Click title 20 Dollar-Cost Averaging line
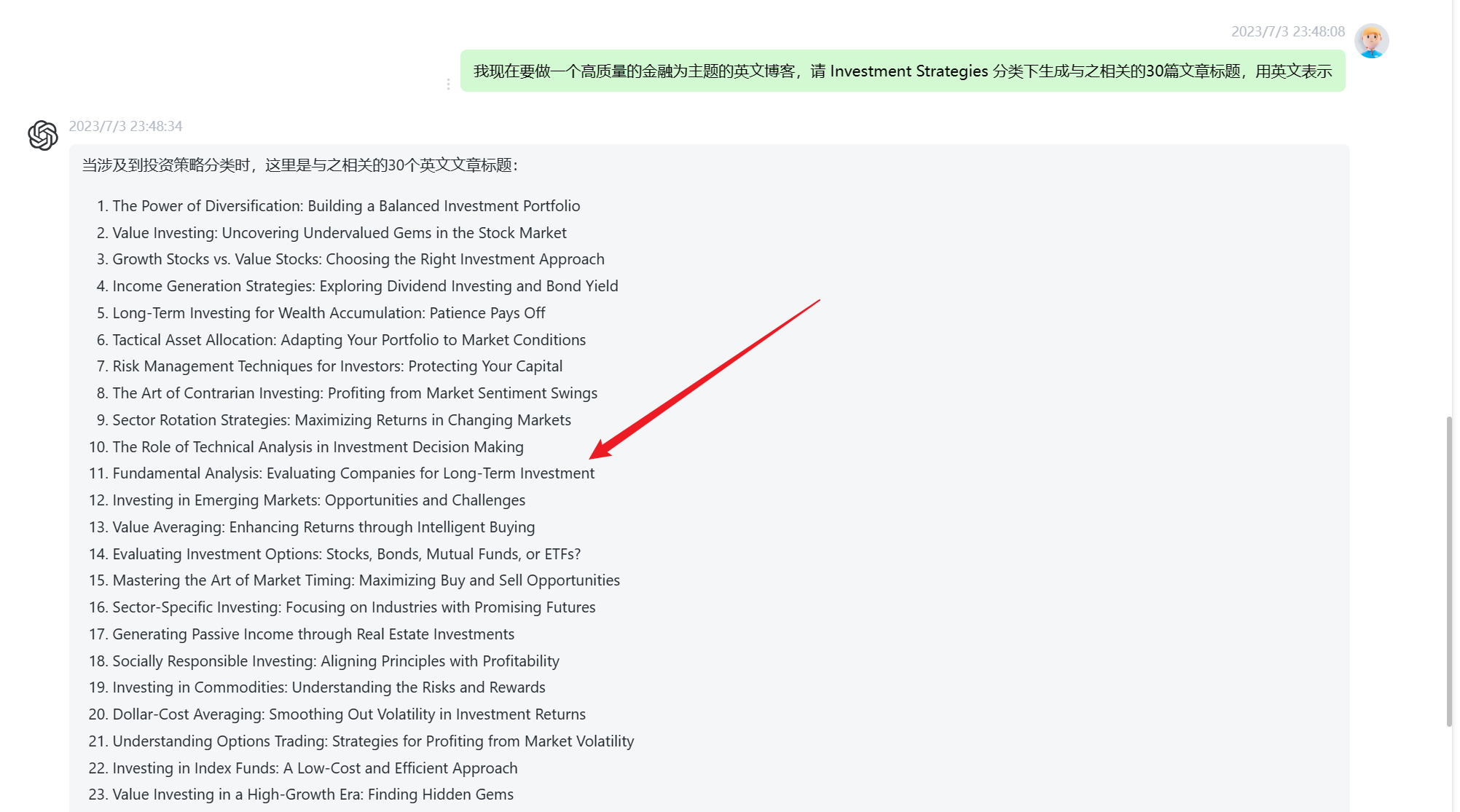The image size is (1460, 812). tap(349, 714)
